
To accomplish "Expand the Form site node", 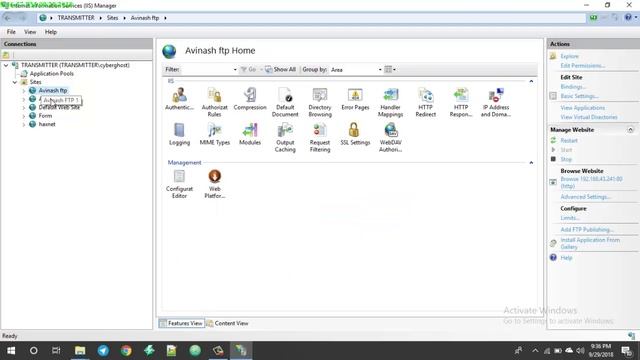I will (x=24, y=116).
